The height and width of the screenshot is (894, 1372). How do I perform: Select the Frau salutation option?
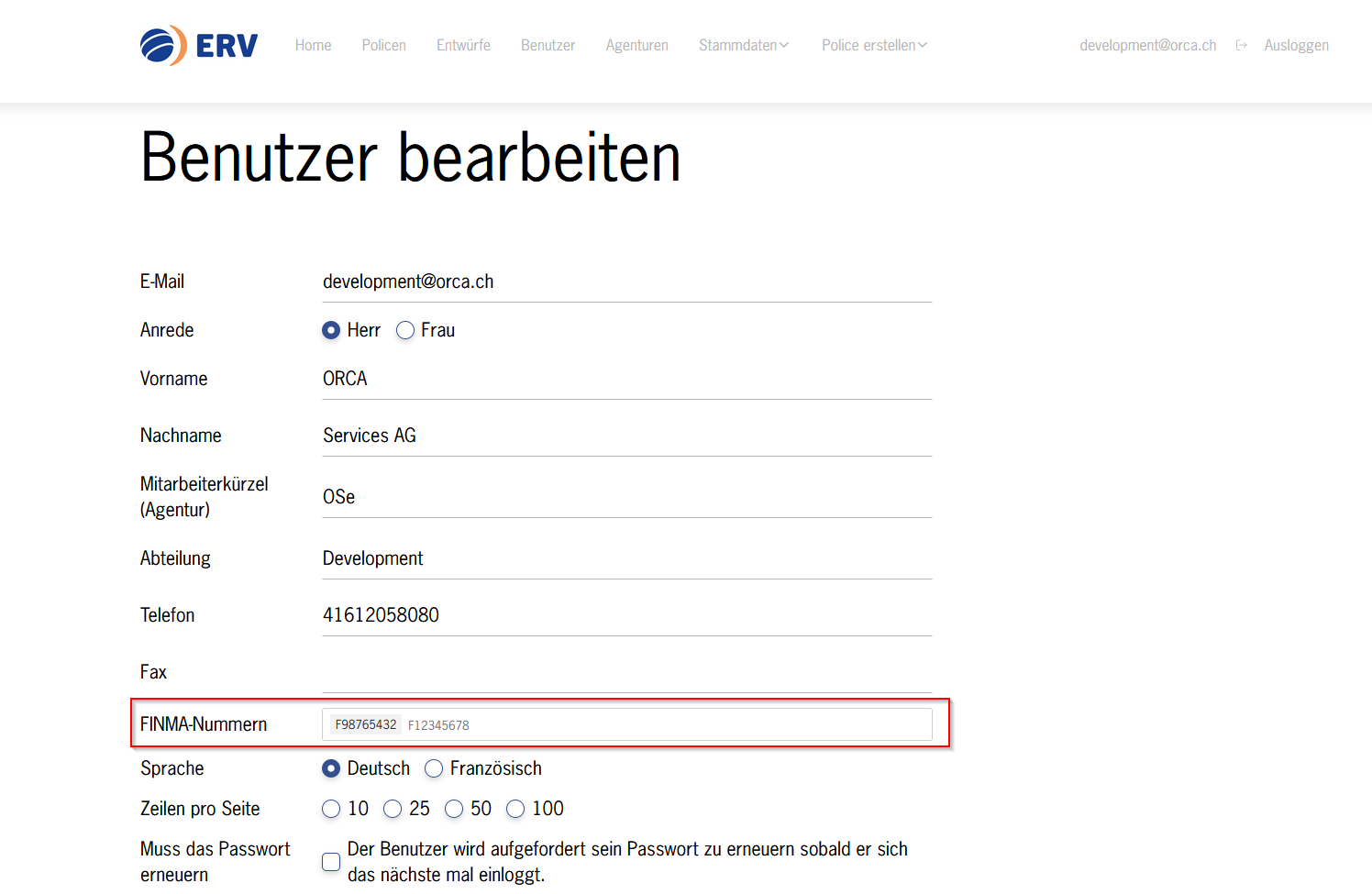(405, 330)
